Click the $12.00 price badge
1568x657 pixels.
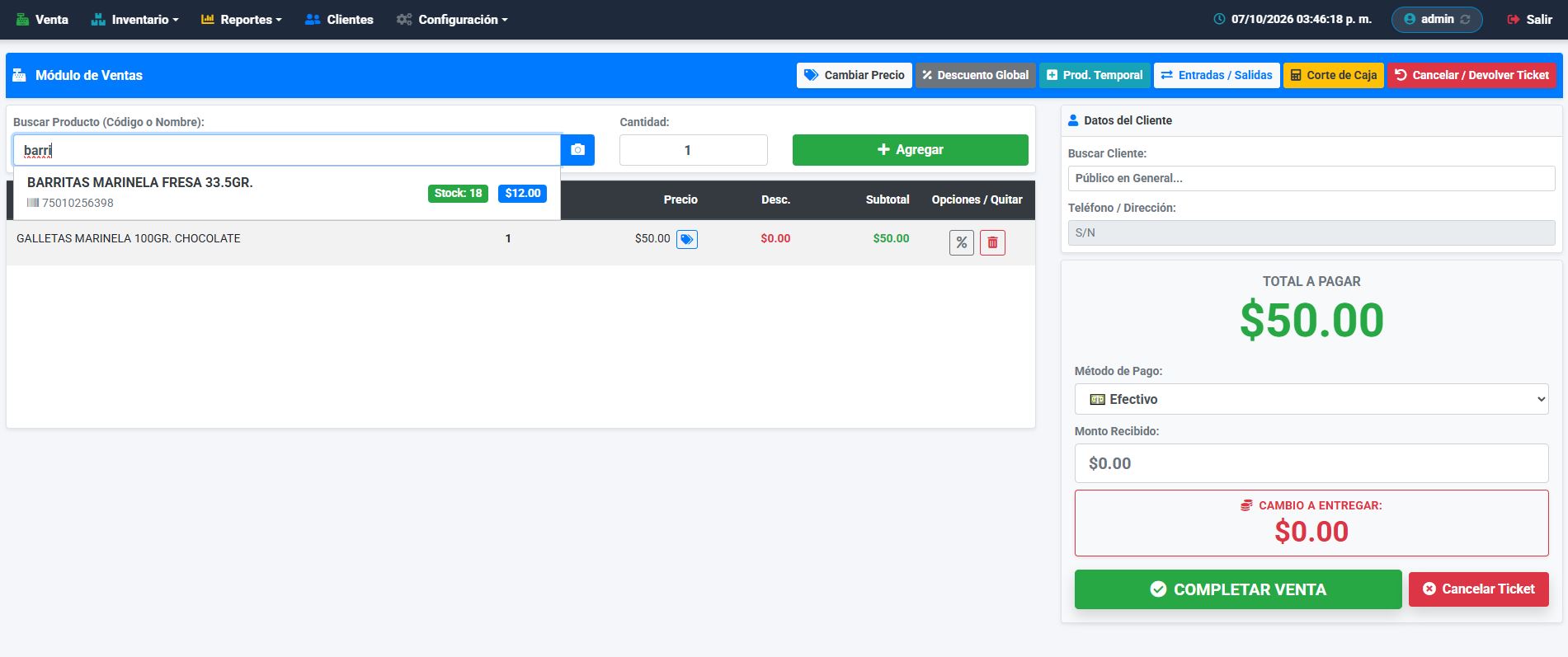pos(522,193)
